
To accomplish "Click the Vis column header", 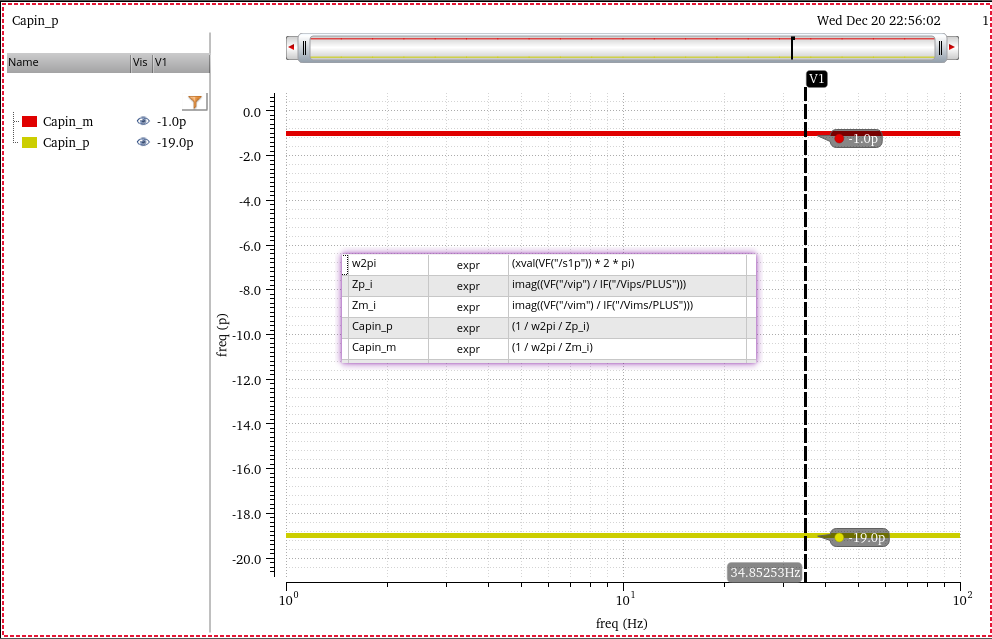I will [140, 63].
